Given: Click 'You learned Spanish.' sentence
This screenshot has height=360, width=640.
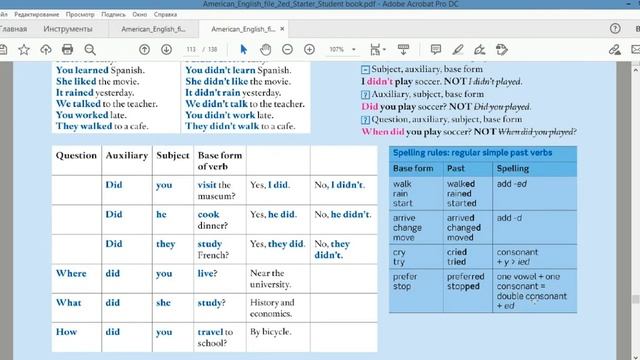Looking at the screenshot, I should pyautogui.click(x=100, y=70).
